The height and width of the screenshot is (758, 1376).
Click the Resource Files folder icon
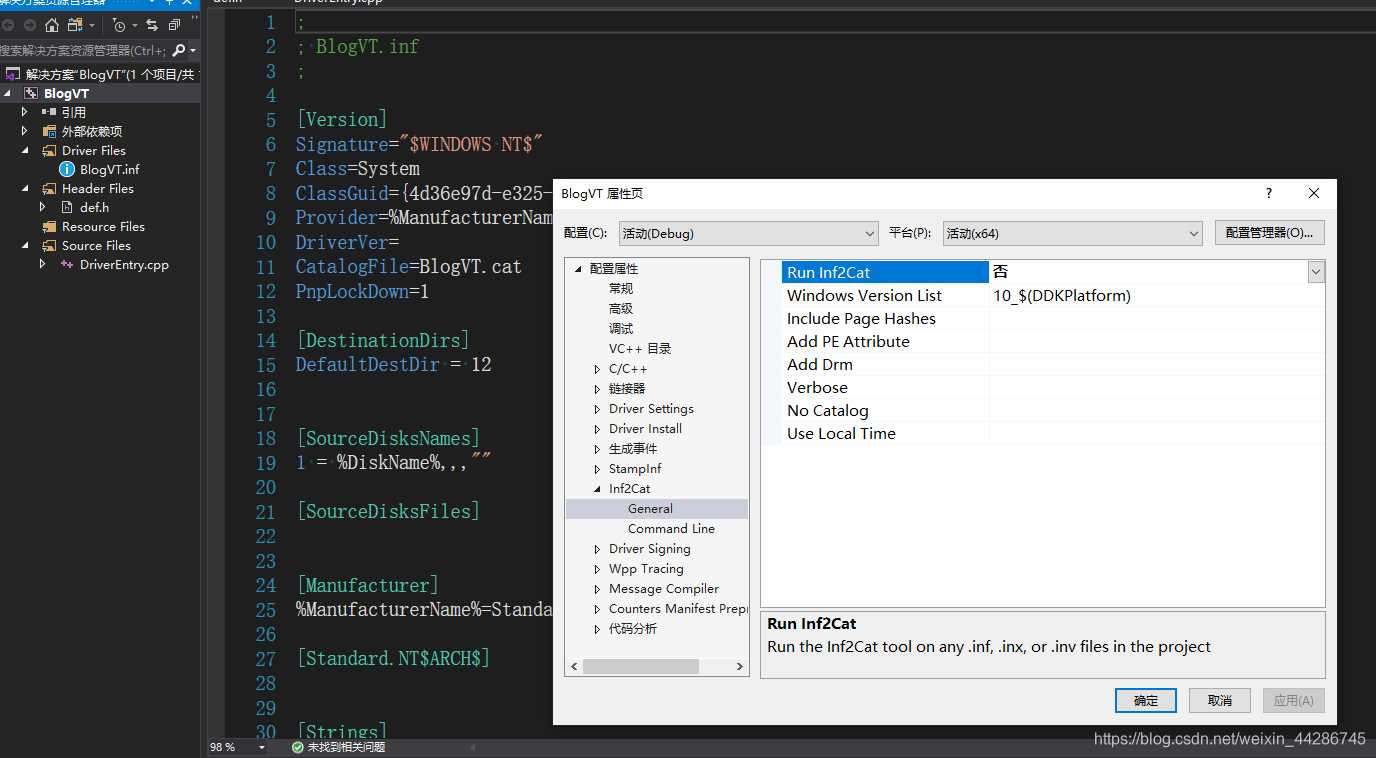pos(50,226)
